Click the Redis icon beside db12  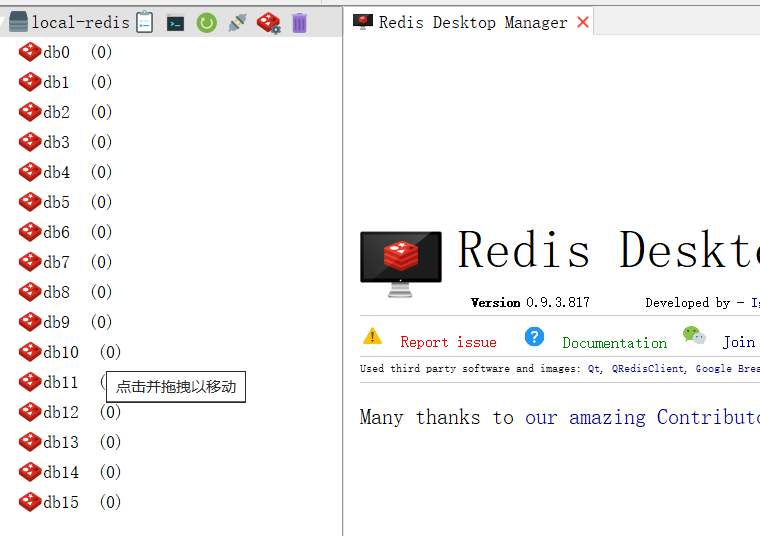coord(30,412)
